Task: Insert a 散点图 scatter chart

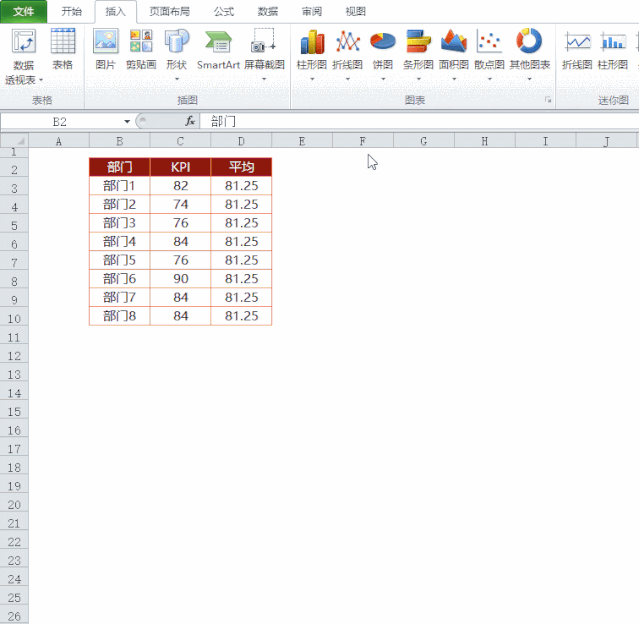Action: click(489, 42)
